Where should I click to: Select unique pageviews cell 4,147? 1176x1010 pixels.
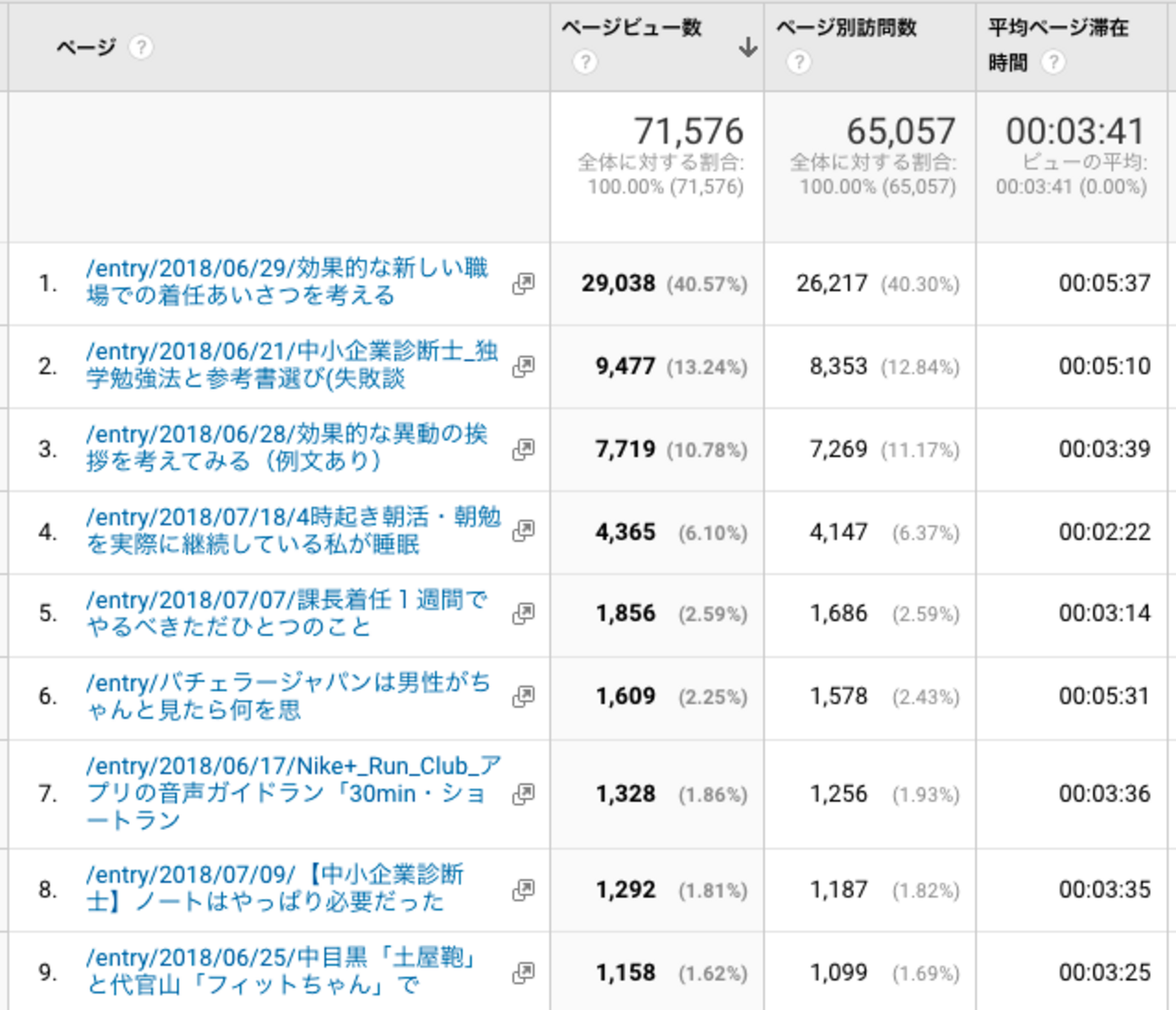point(839,532)
